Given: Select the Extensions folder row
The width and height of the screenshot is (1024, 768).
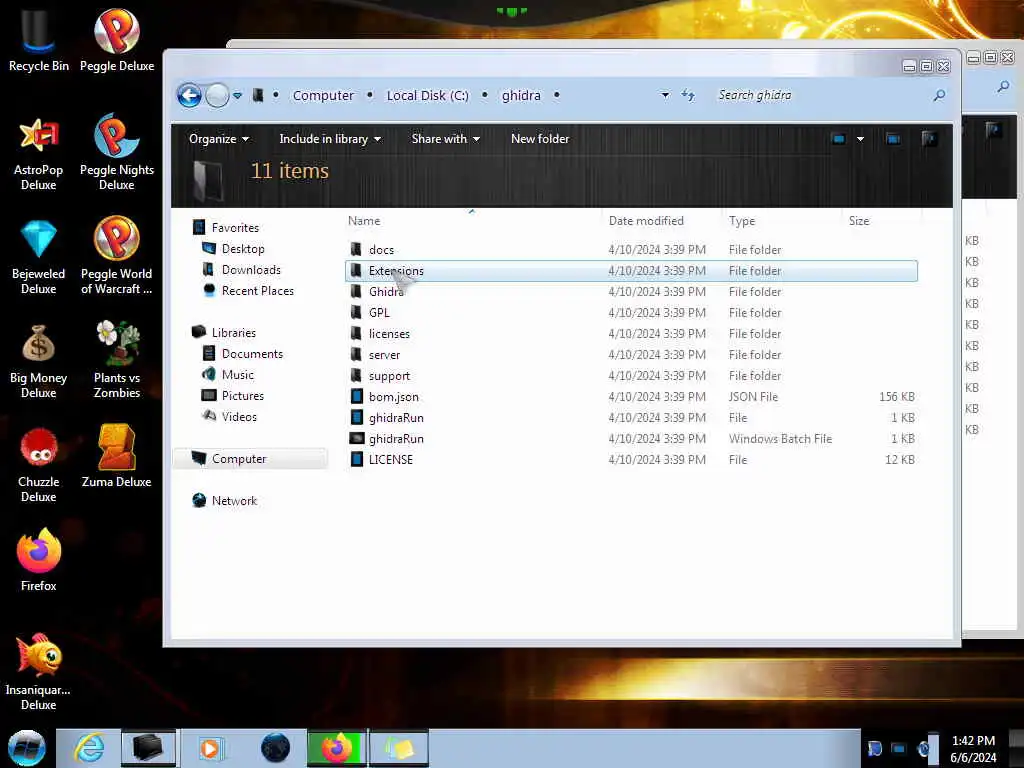Looking at the screenshot, I should click(631, 270).
